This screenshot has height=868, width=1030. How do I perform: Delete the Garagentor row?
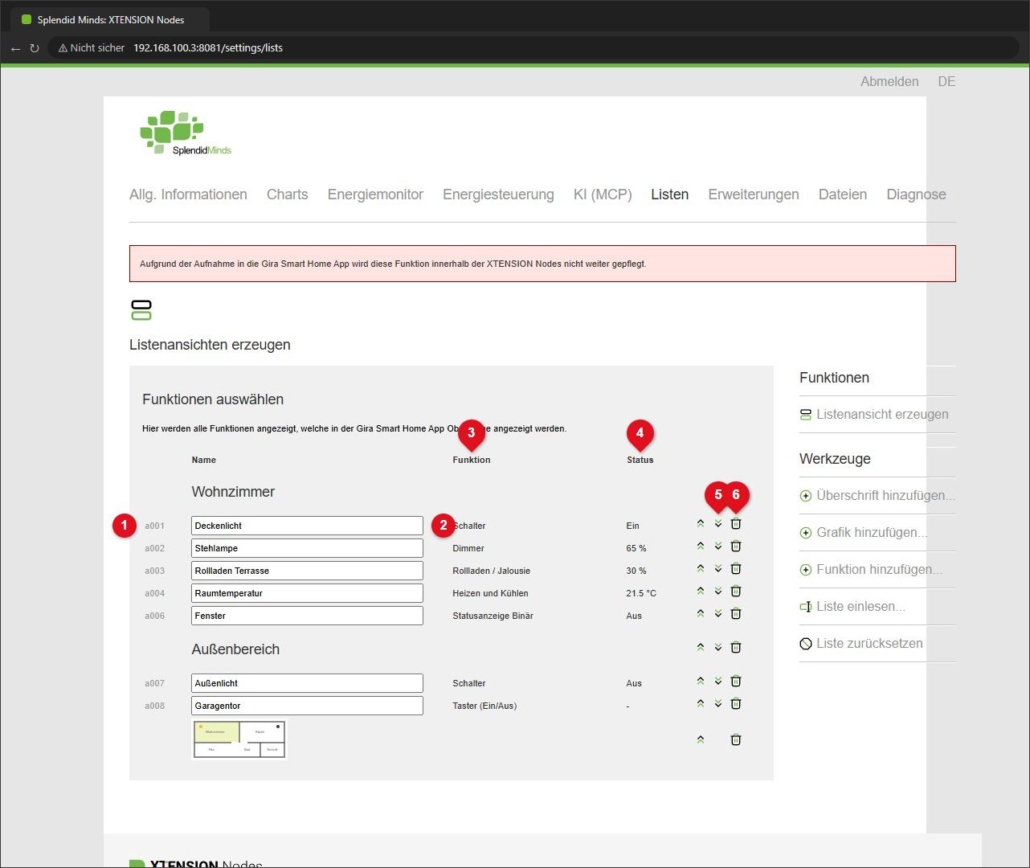click(736, 704)
